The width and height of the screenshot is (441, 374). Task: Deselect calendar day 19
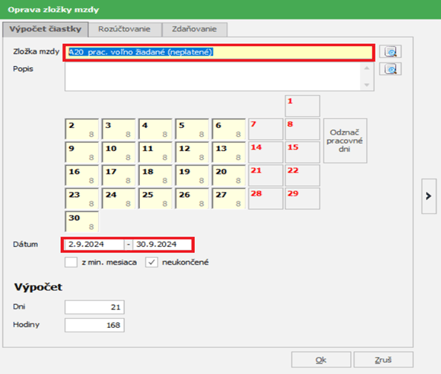click(x=192, y=175)
